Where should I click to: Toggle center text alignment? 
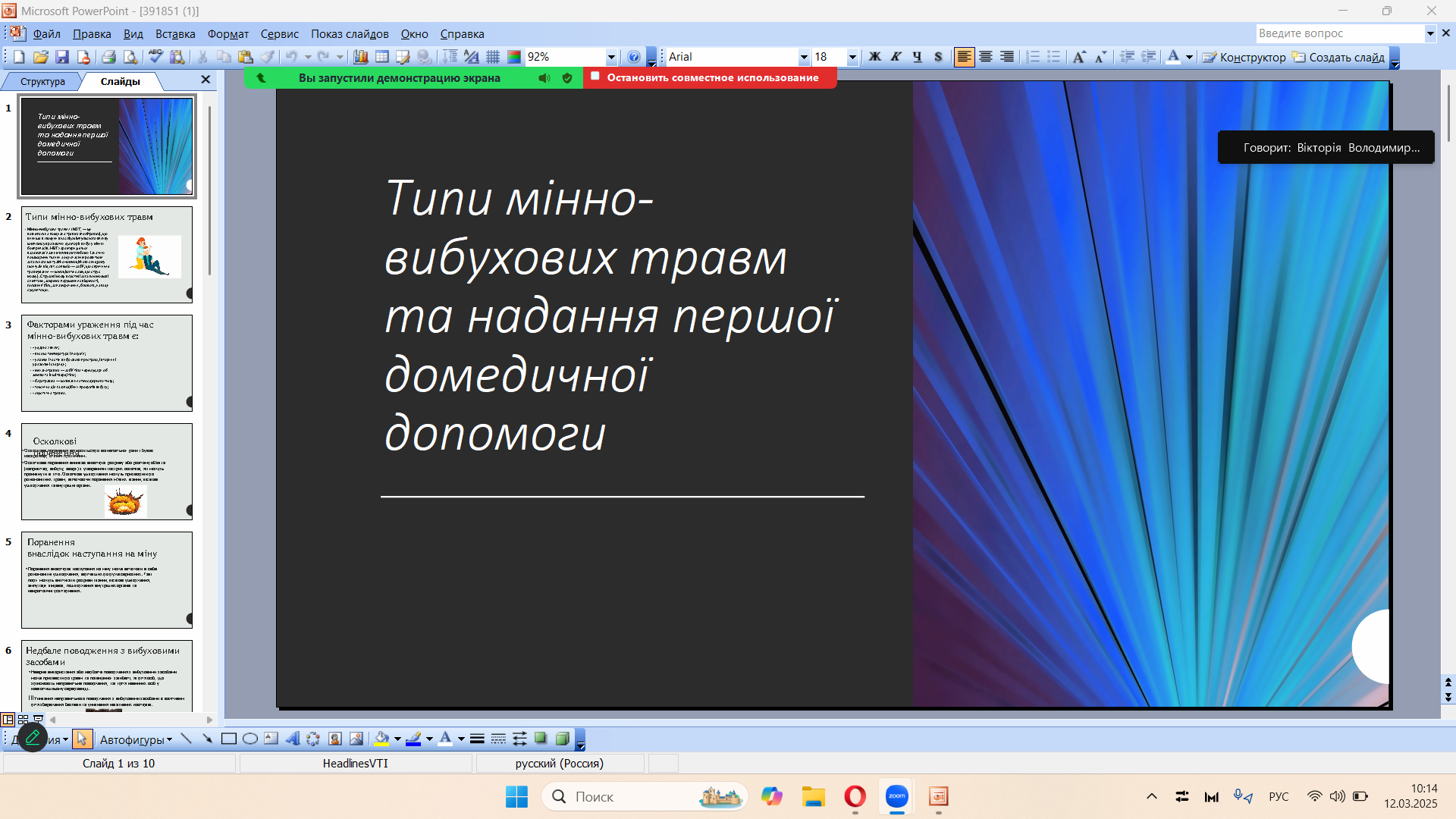click(985, 57)
